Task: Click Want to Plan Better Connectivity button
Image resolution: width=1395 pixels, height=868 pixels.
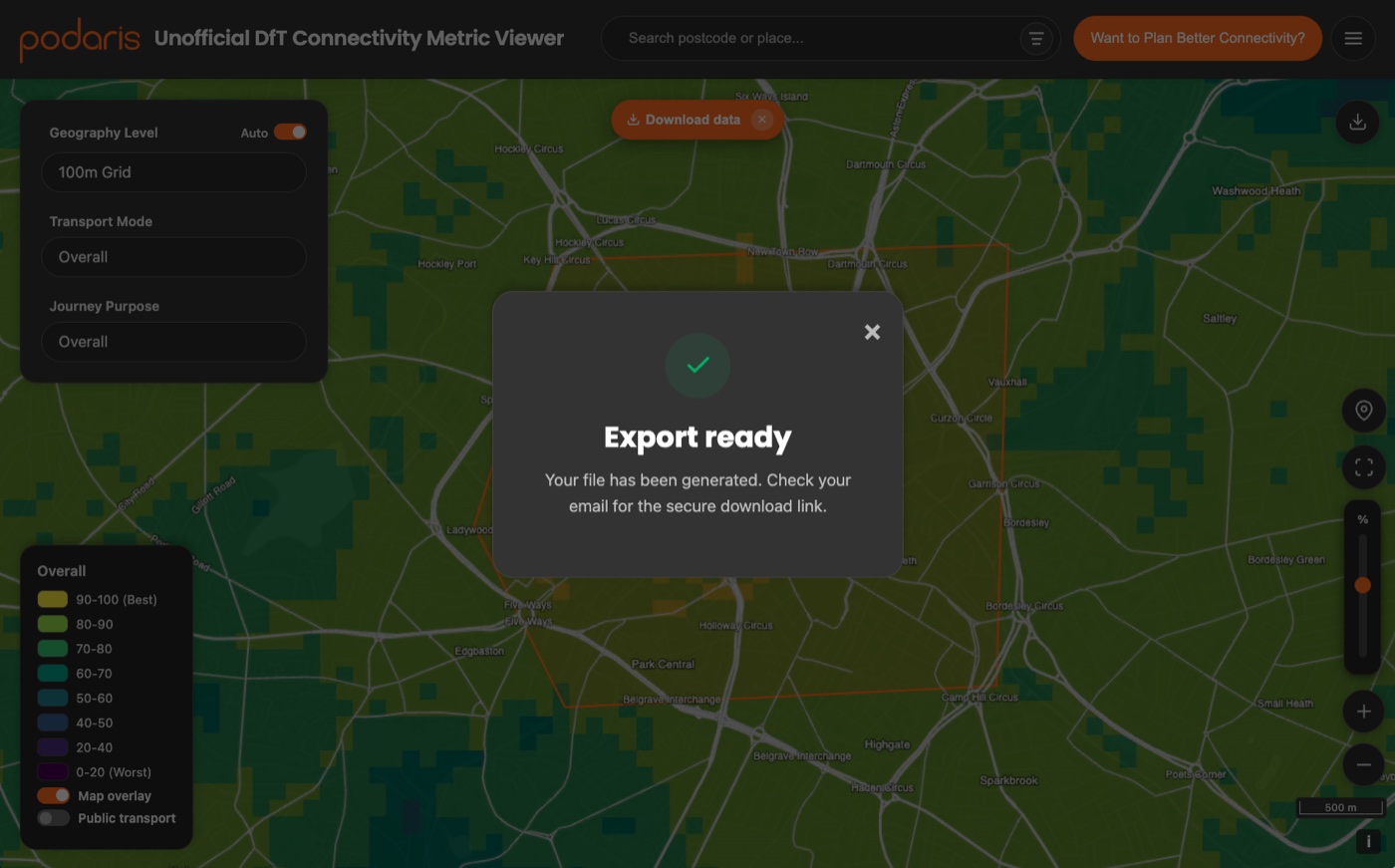Action: (x=1198, y=38)
